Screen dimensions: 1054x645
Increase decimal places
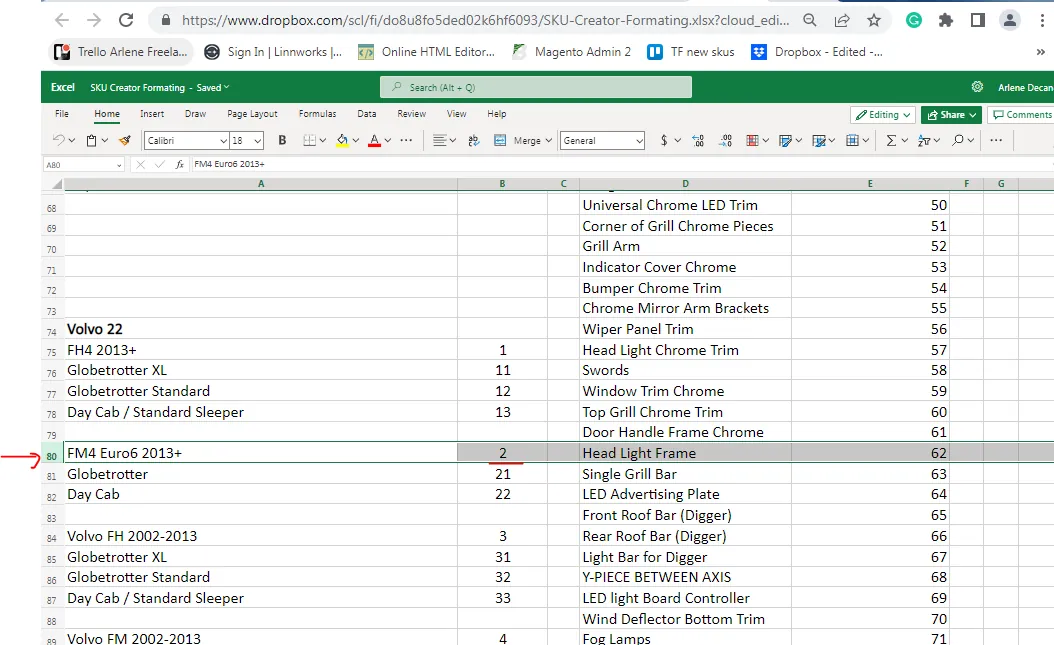698,140
